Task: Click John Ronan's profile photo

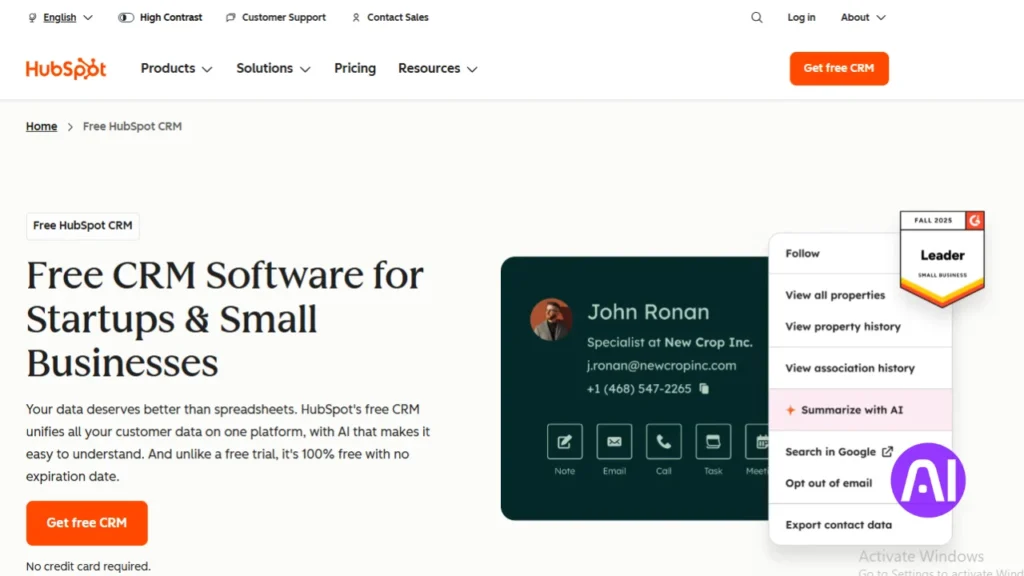Action: [551, 320]
